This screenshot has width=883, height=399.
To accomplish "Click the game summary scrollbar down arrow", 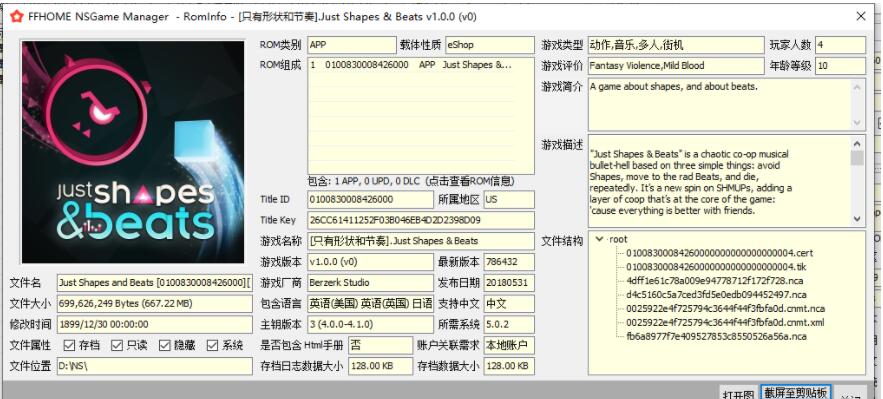I will point(857,123).
